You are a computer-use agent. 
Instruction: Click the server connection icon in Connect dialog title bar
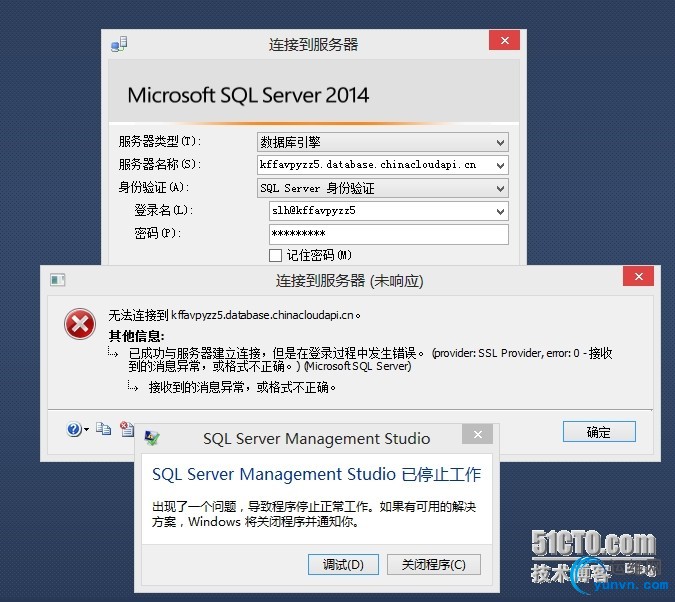(119, 44)
